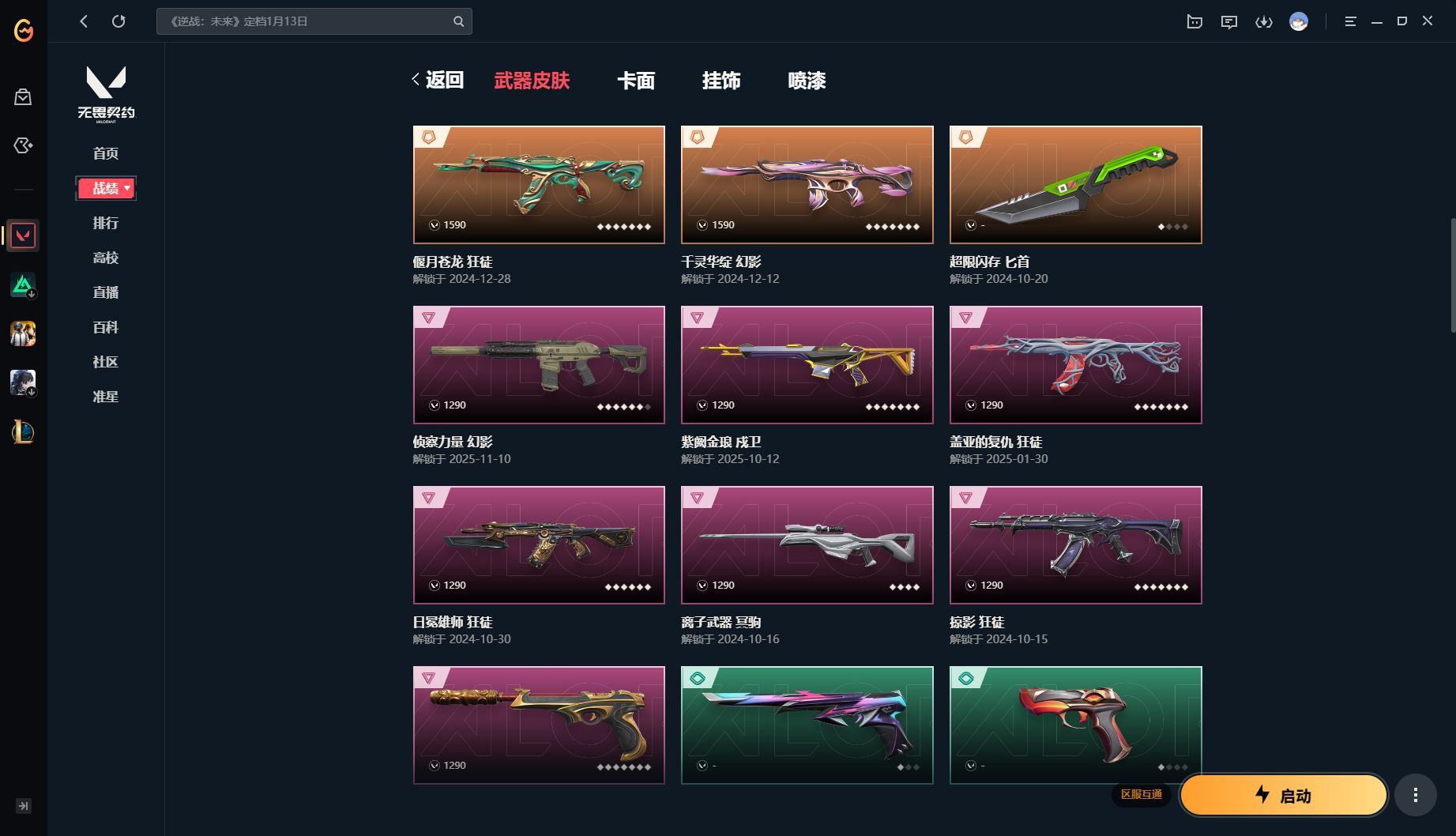Click the user avatar icon
Viewport: 1456px width, 836px height.
coord(1298,21)
